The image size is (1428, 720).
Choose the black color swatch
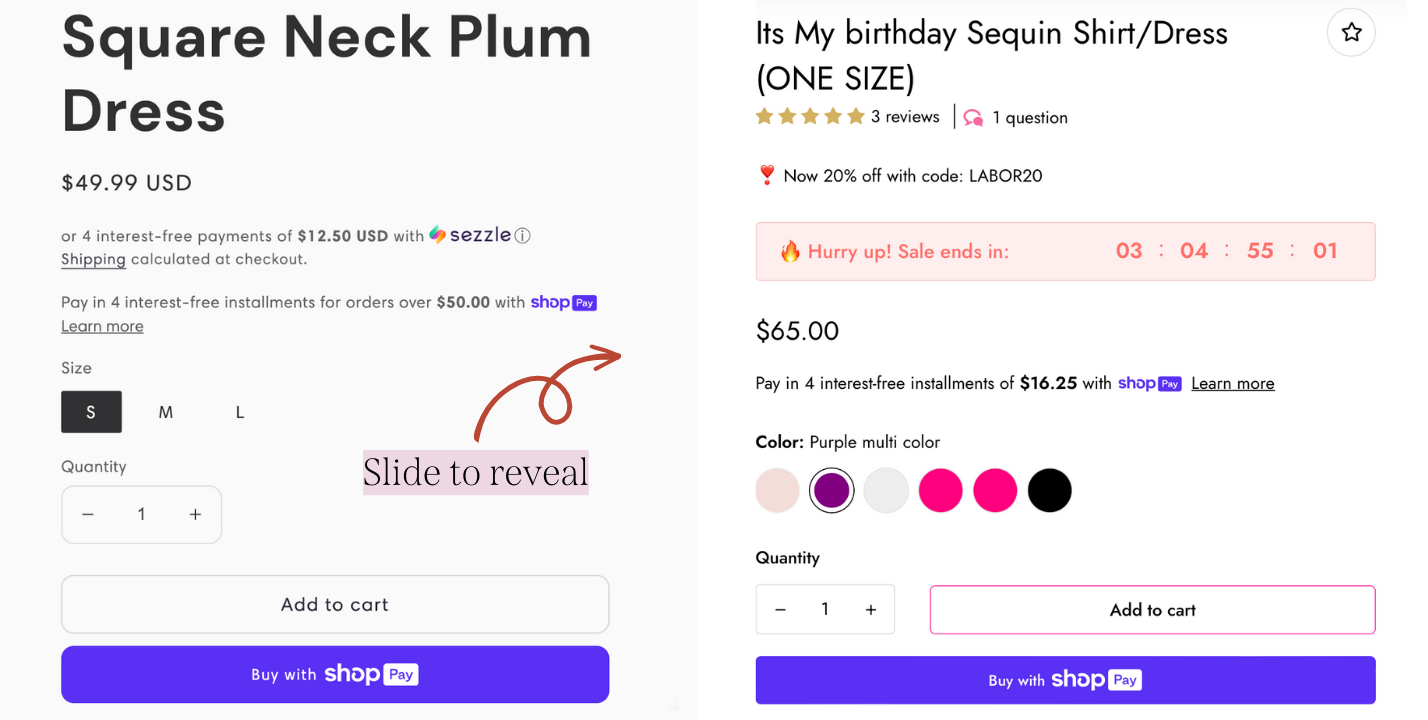tap(1049, 491)
